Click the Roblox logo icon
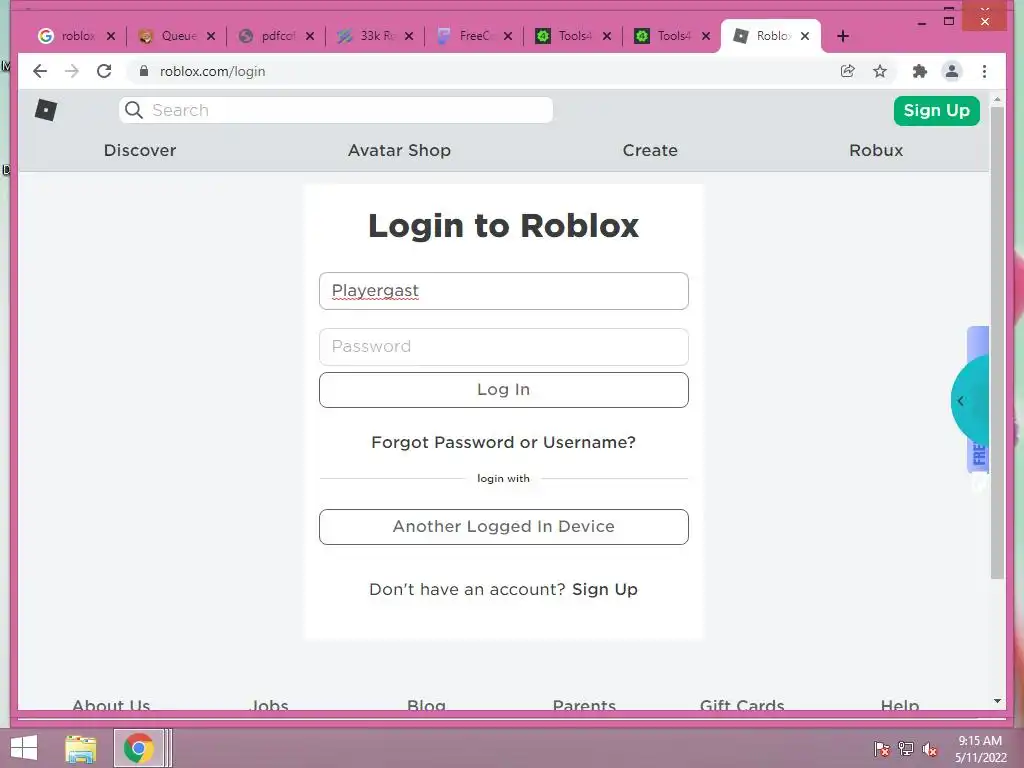1024x768 pixels. (46, 110)
